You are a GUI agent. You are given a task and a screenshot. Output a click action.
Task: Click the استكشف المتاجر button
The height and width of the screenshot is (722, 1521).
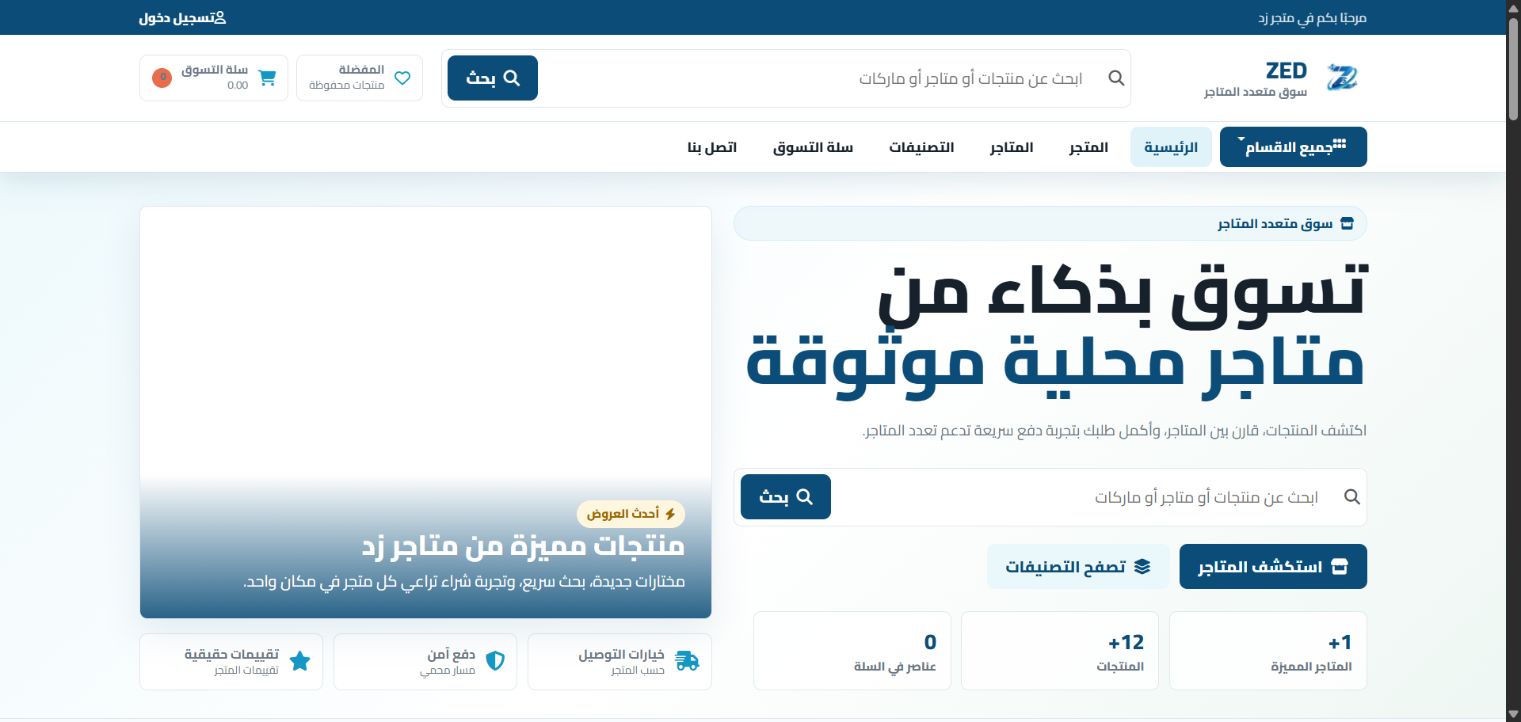pos(1273,567)
